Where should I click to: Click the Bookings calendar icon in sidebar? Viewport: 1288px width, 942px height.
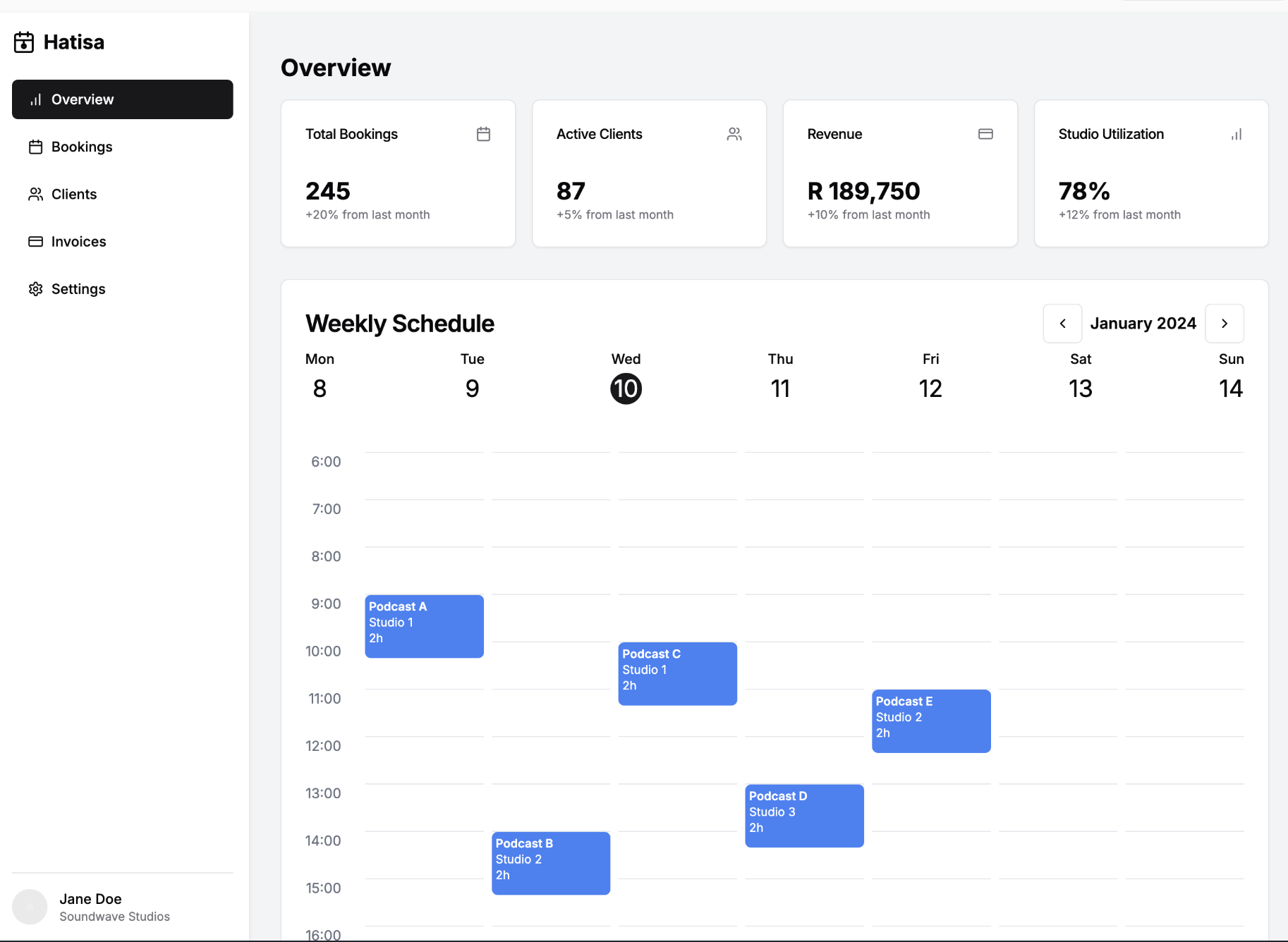[x=35, y=147]
